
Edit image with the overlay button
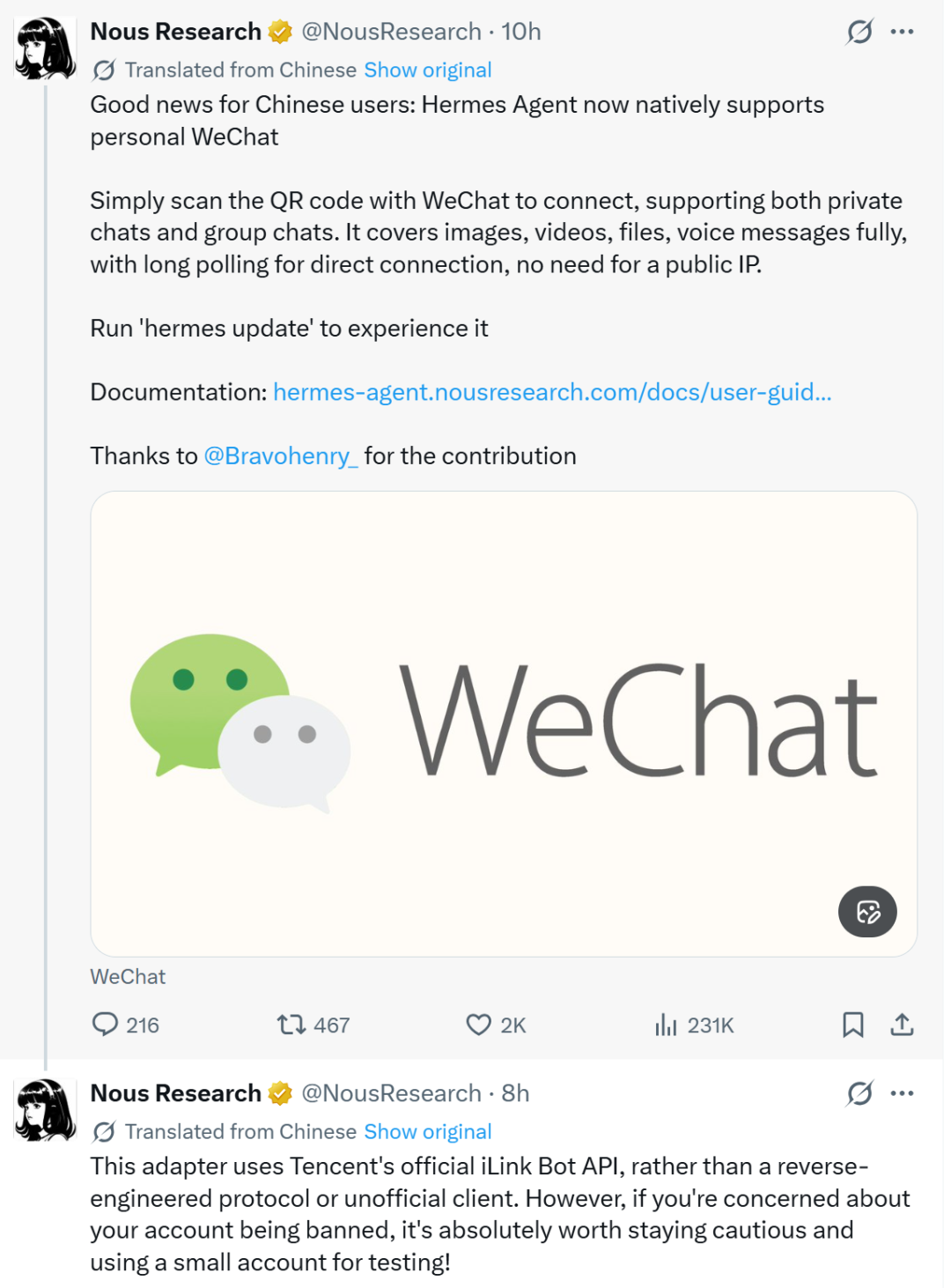pyautogui.click(x=867, y=911)
